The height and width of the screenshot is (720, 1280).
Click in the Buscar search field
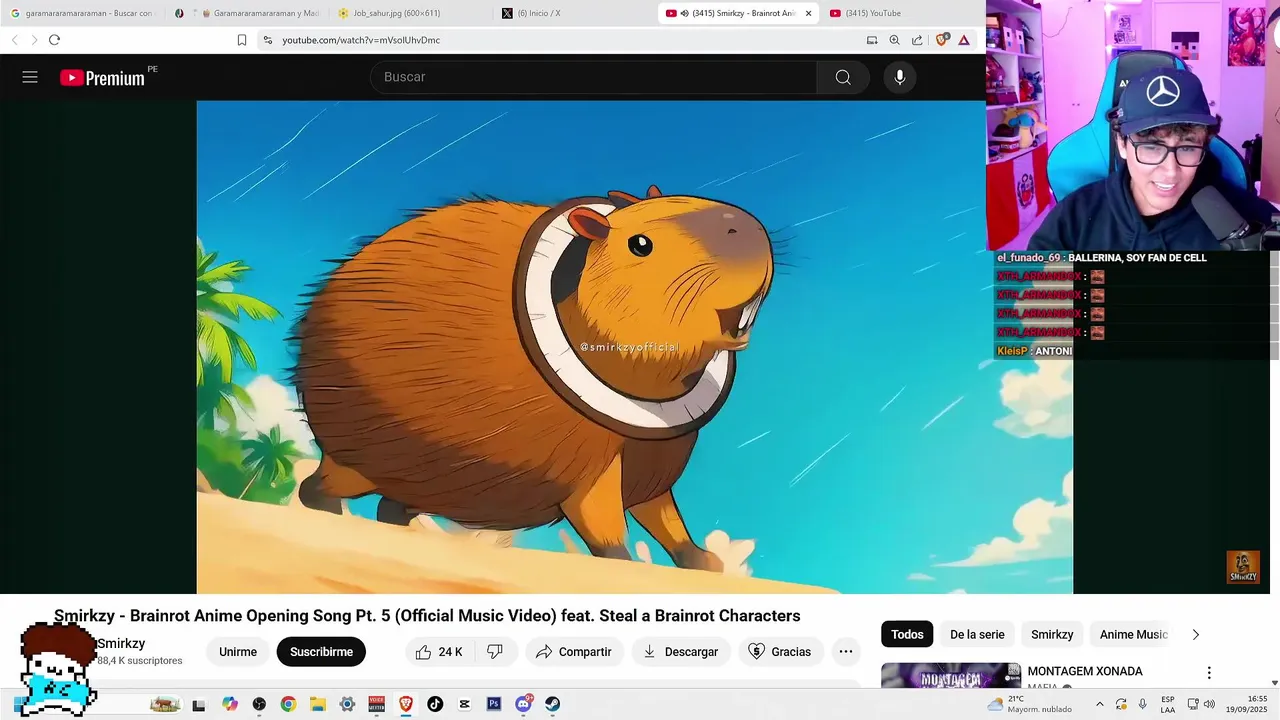click(595, 77)
